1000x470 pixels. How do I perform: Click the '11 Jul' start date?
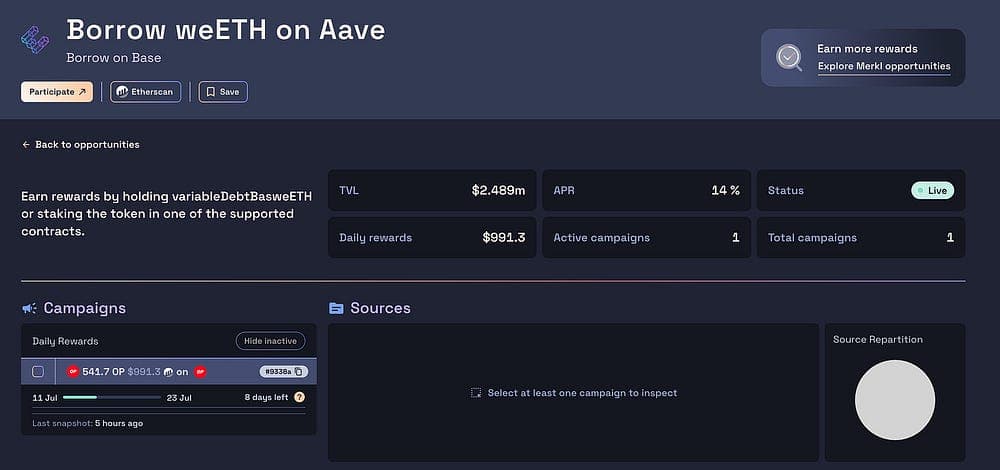coord(45,397)
